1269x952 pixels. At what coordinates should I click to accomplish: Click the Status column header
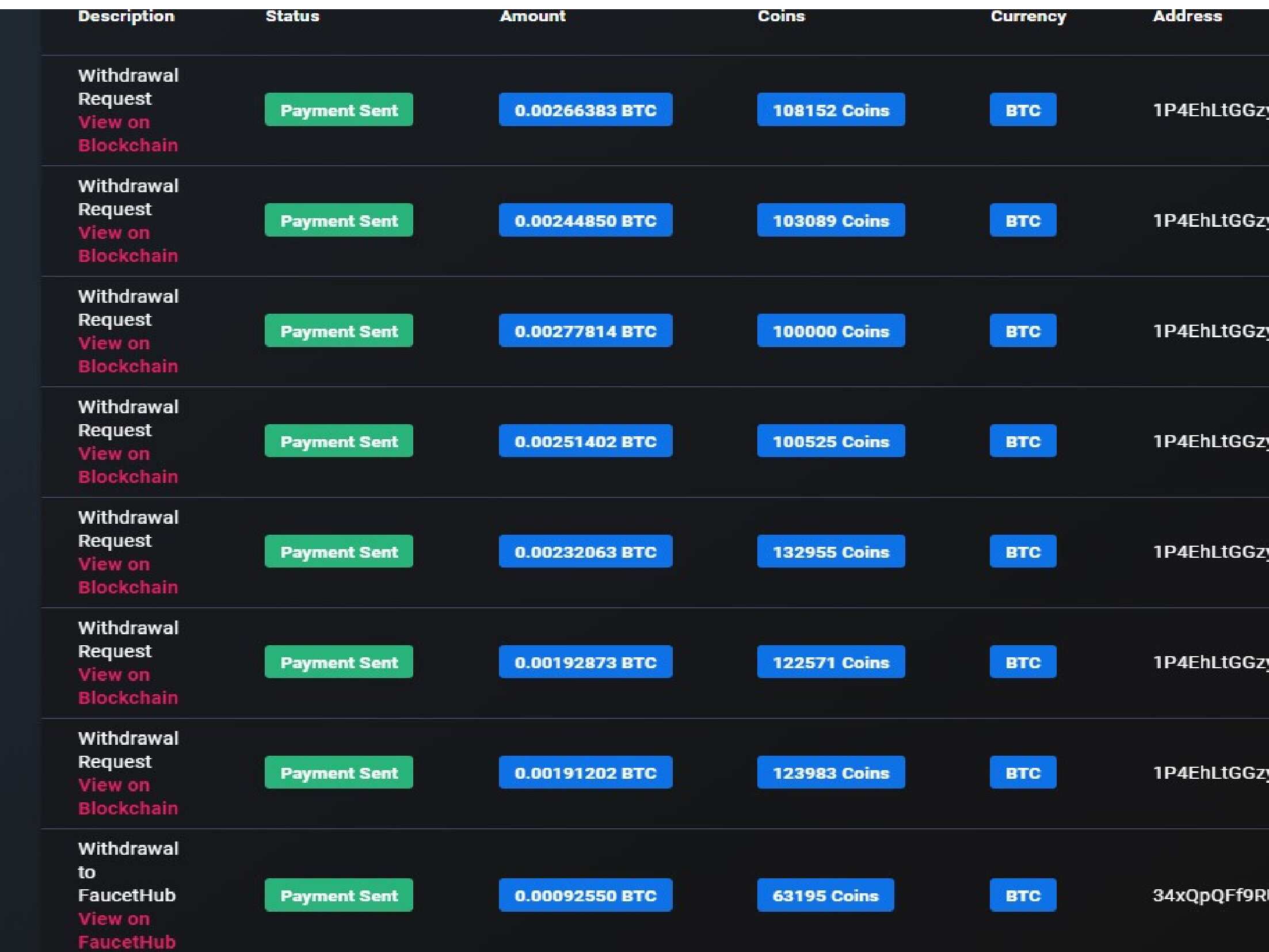click(292, 16)
